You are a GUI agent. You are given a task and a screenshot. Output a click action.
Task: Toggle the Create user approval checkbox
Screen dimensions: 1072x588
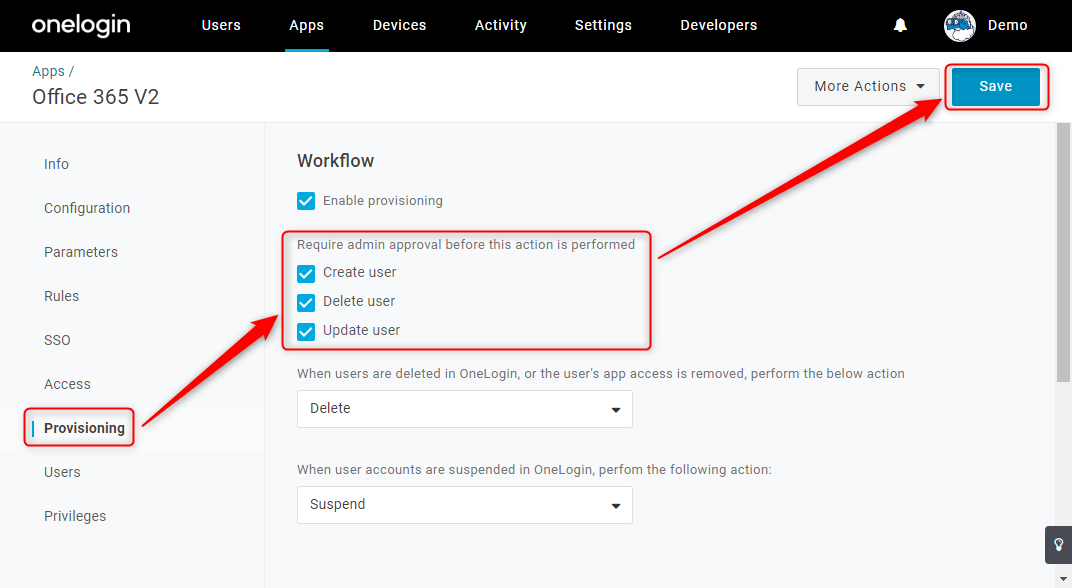click(x=306, y=273)
